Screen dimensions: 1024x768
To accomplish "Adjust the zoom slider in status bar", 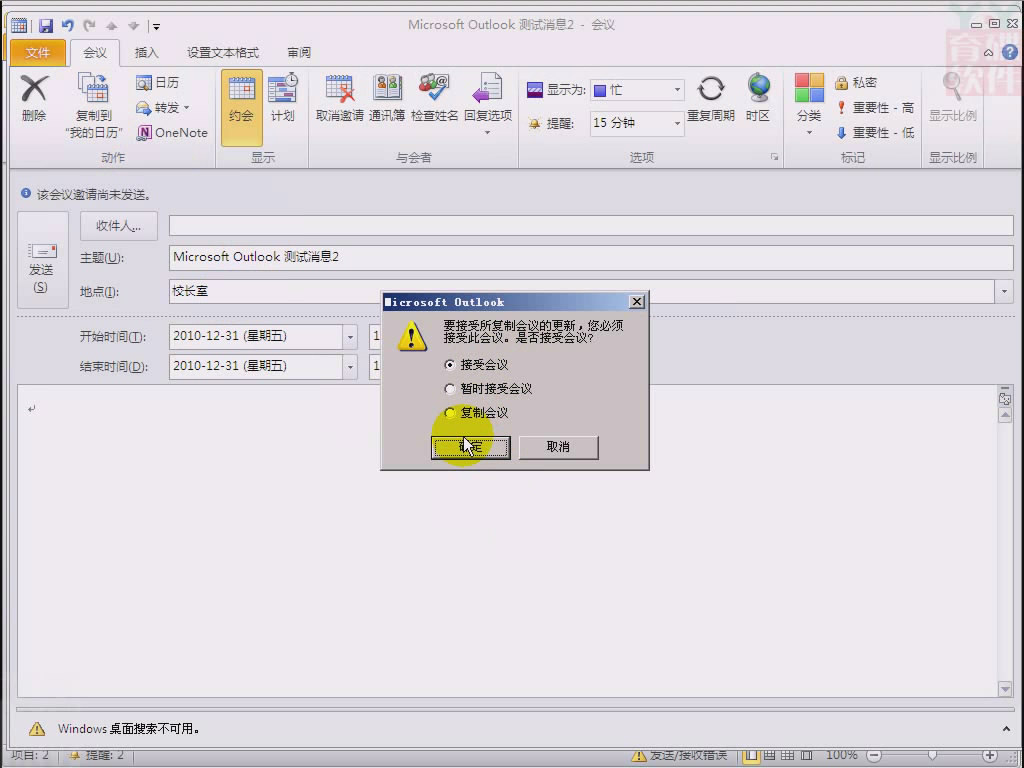I will [x=932, y=756].
